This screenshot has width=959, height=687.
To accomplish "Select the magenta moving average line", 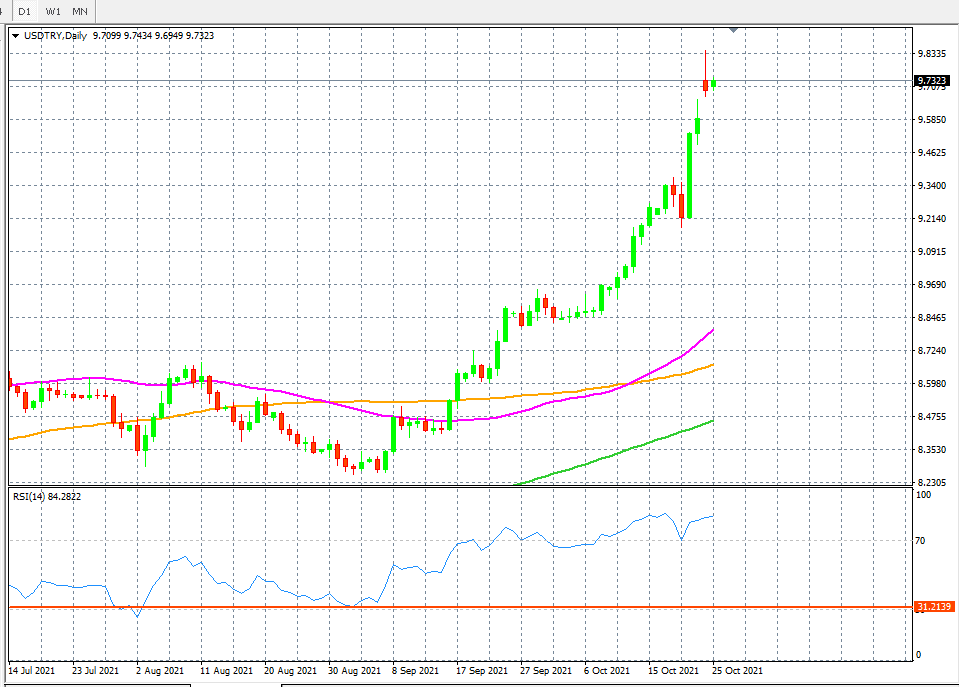I will (x=300, y=395).
